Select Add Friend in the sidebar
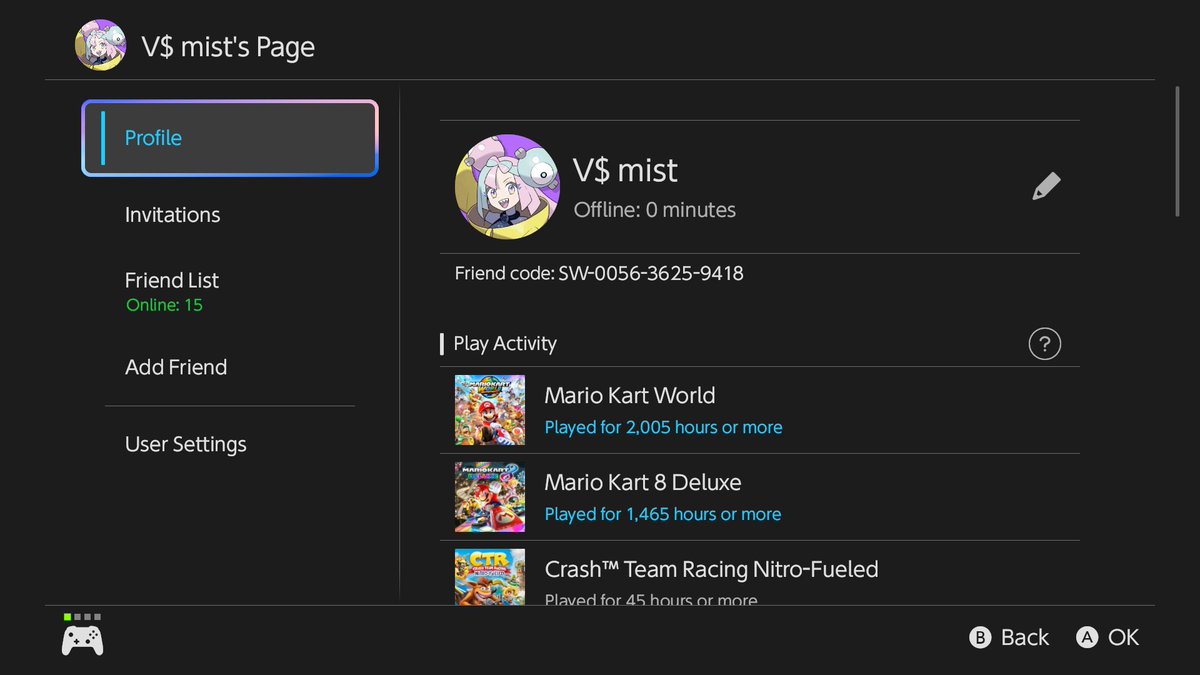 point(176,367)
